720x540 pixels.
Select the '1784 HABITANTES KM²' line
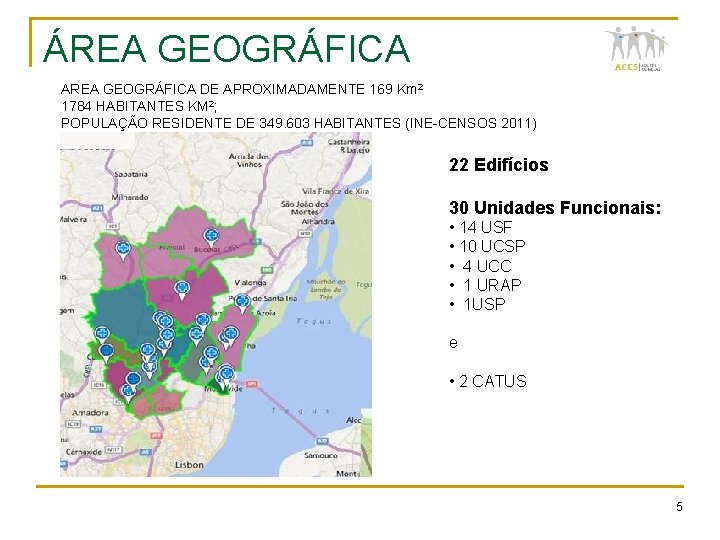click(x=139, y=106)
